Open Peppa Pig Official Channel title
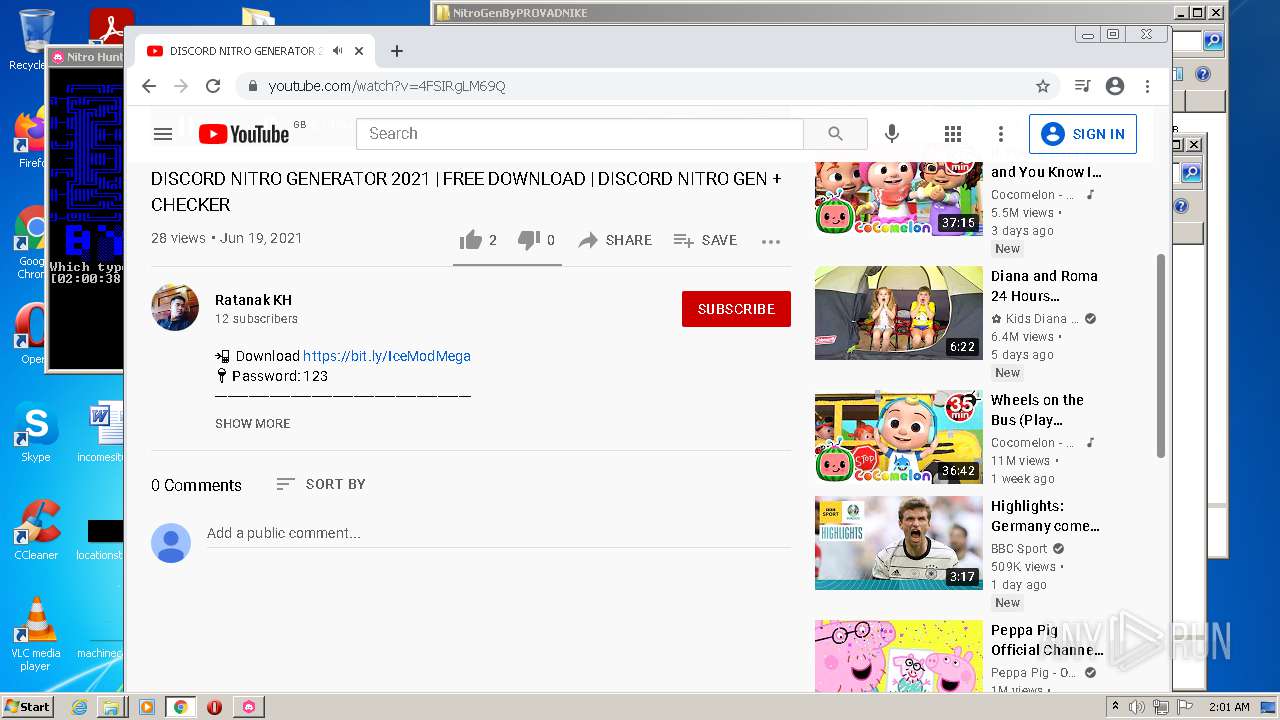Viewport: 1280px width, 720px height. (1045, 640)
